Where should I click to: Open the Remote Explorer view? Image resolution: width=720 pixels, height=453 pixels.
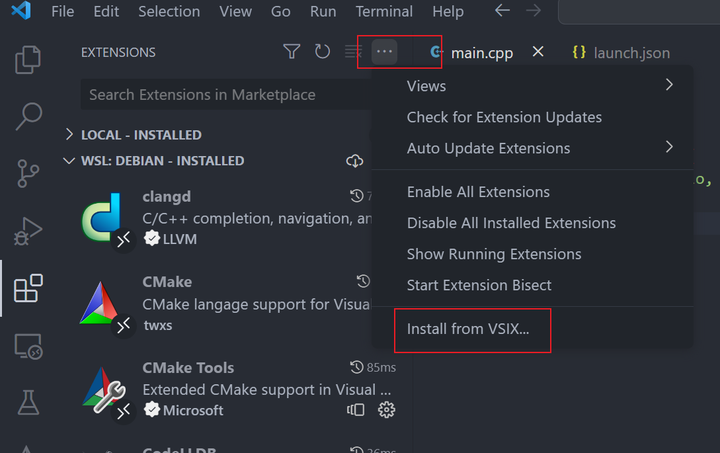[x=28, y=347]
